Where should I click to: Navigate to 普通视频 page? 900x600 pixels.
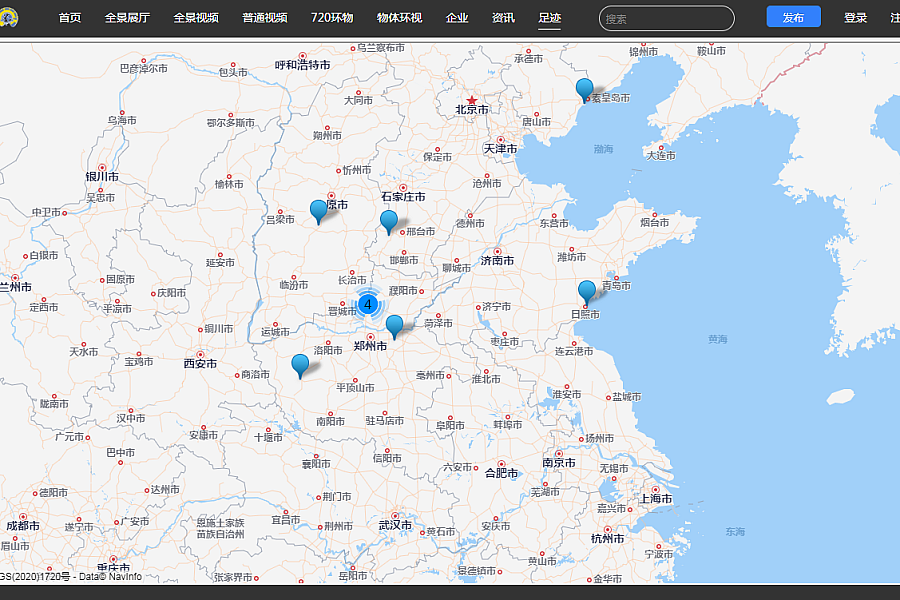264,18
